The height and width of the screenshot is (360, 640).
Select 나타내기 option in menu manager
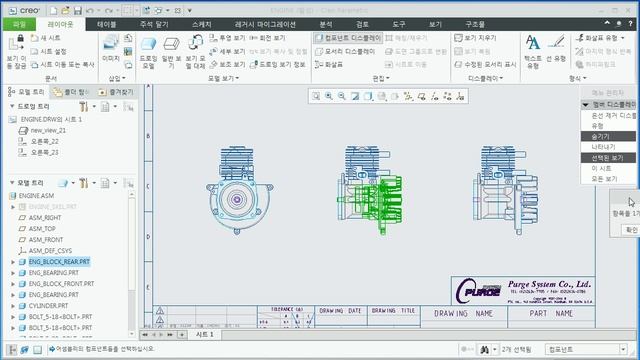(608, 147)
